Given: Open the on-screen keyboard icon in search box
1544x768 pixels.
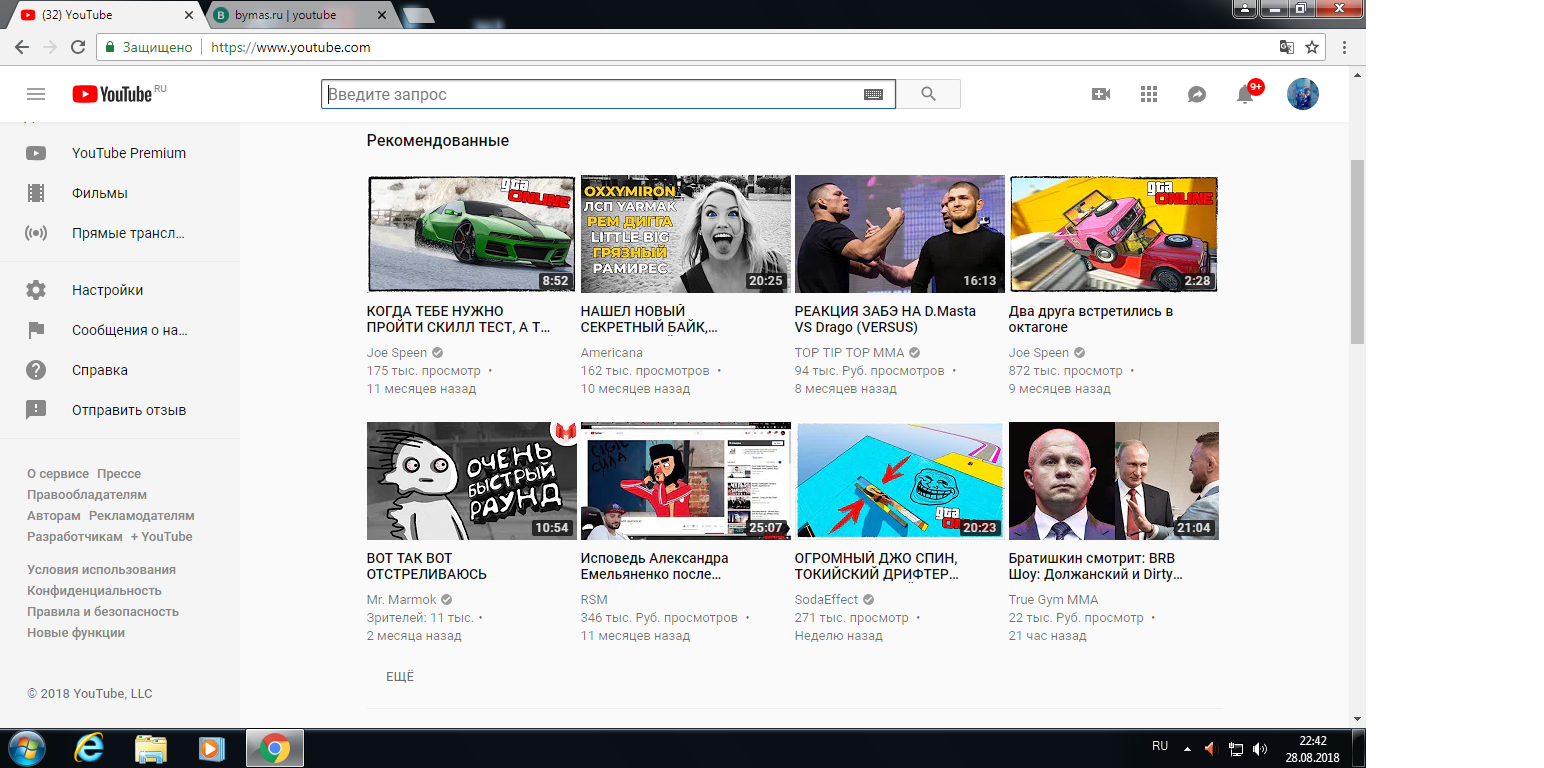Looking at the screenshot, I should [873, 94].
